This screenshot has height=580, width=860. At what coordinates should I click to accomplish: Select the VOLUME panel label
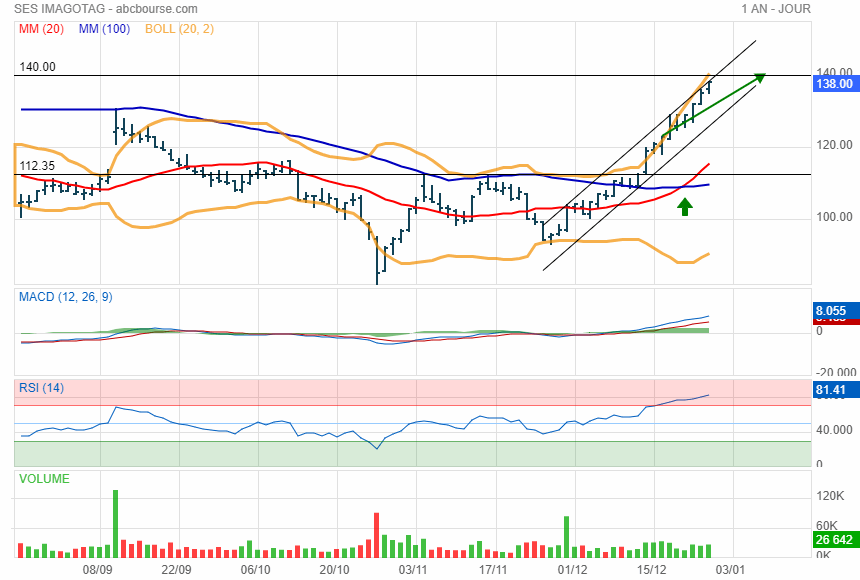(44, 479)
